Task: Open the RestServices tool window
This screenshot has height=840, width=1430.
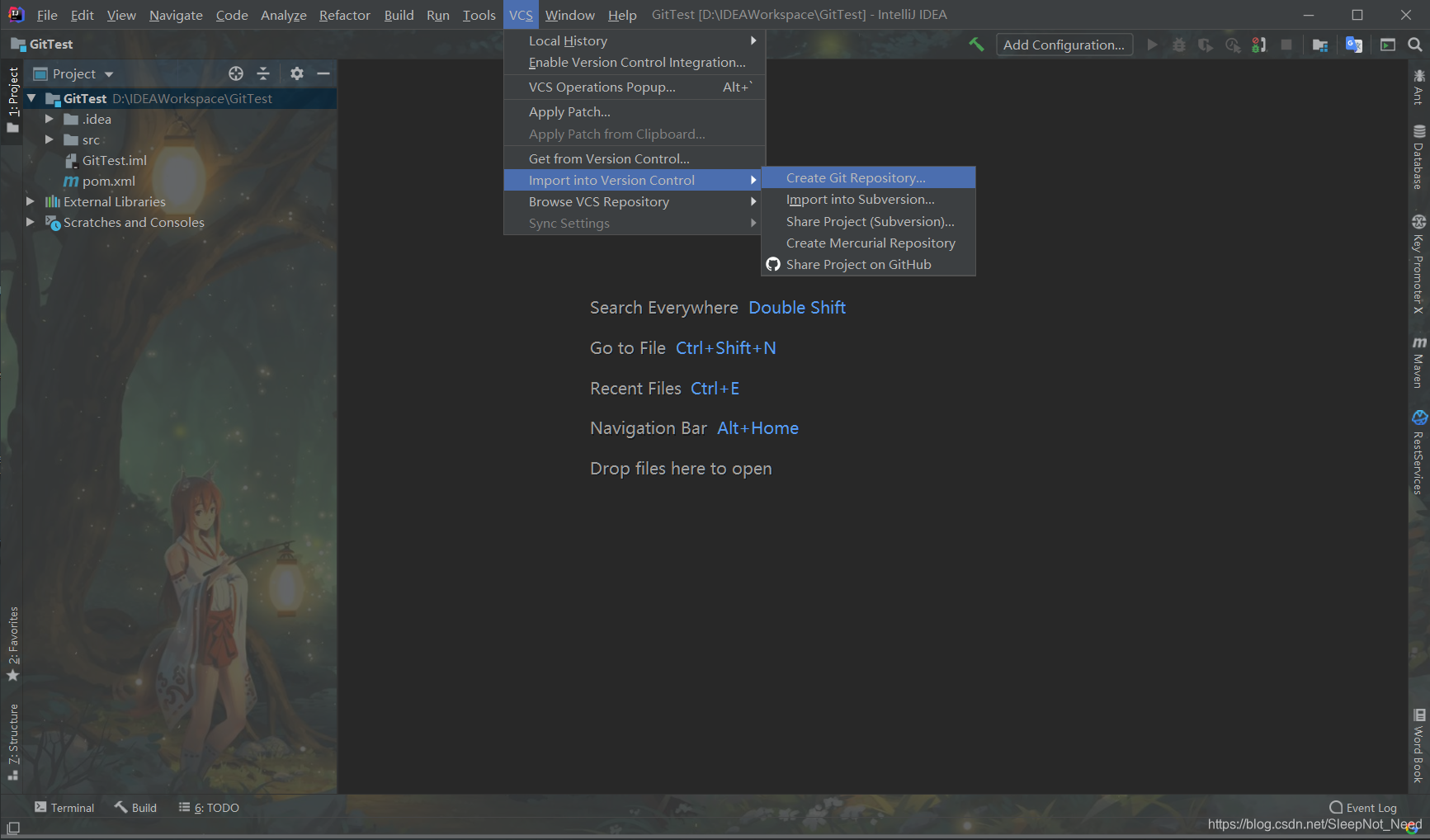Action: [x=1418, y=452]
